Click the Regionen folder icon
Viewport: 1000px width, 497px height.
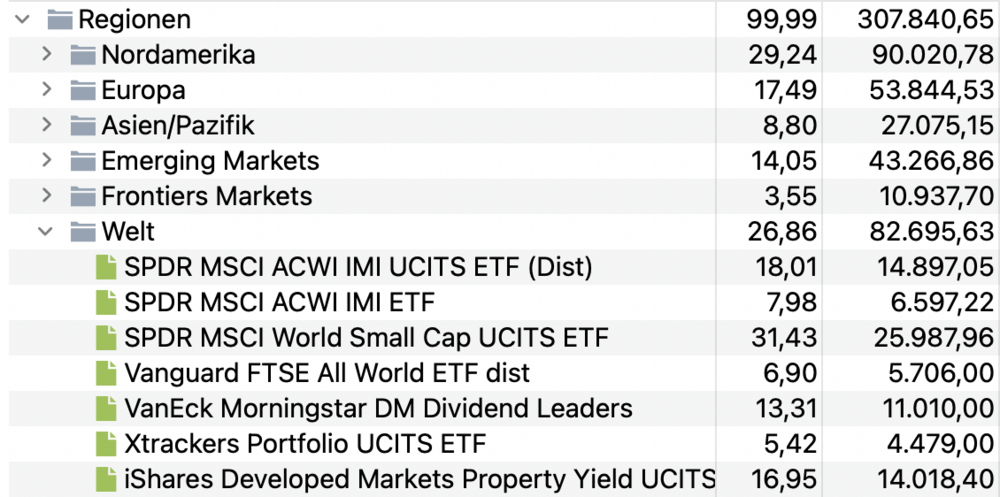[61, 19]
